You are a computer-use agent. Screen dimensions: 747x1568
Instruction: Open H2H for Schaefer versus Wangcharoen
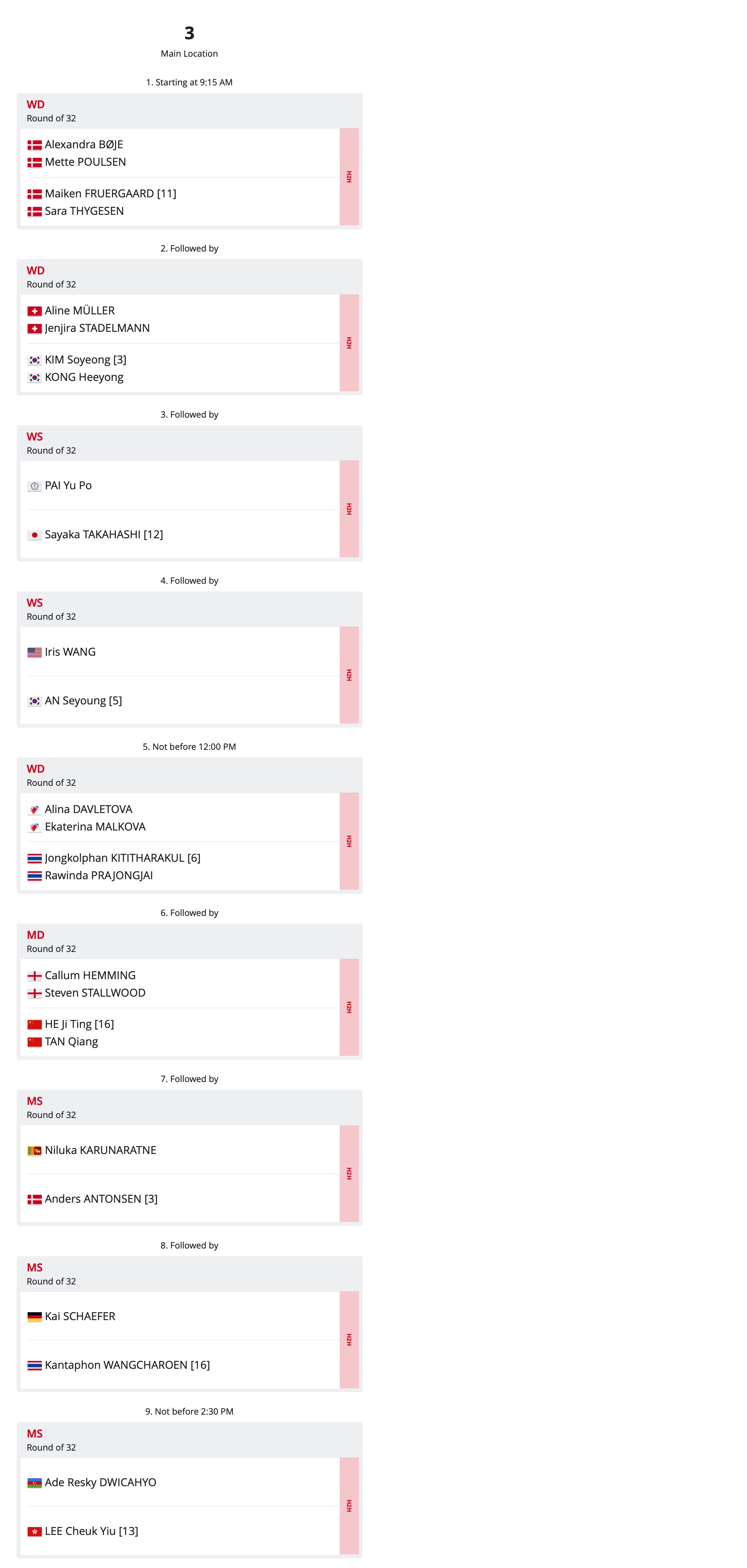click(x=348, y=1340)
